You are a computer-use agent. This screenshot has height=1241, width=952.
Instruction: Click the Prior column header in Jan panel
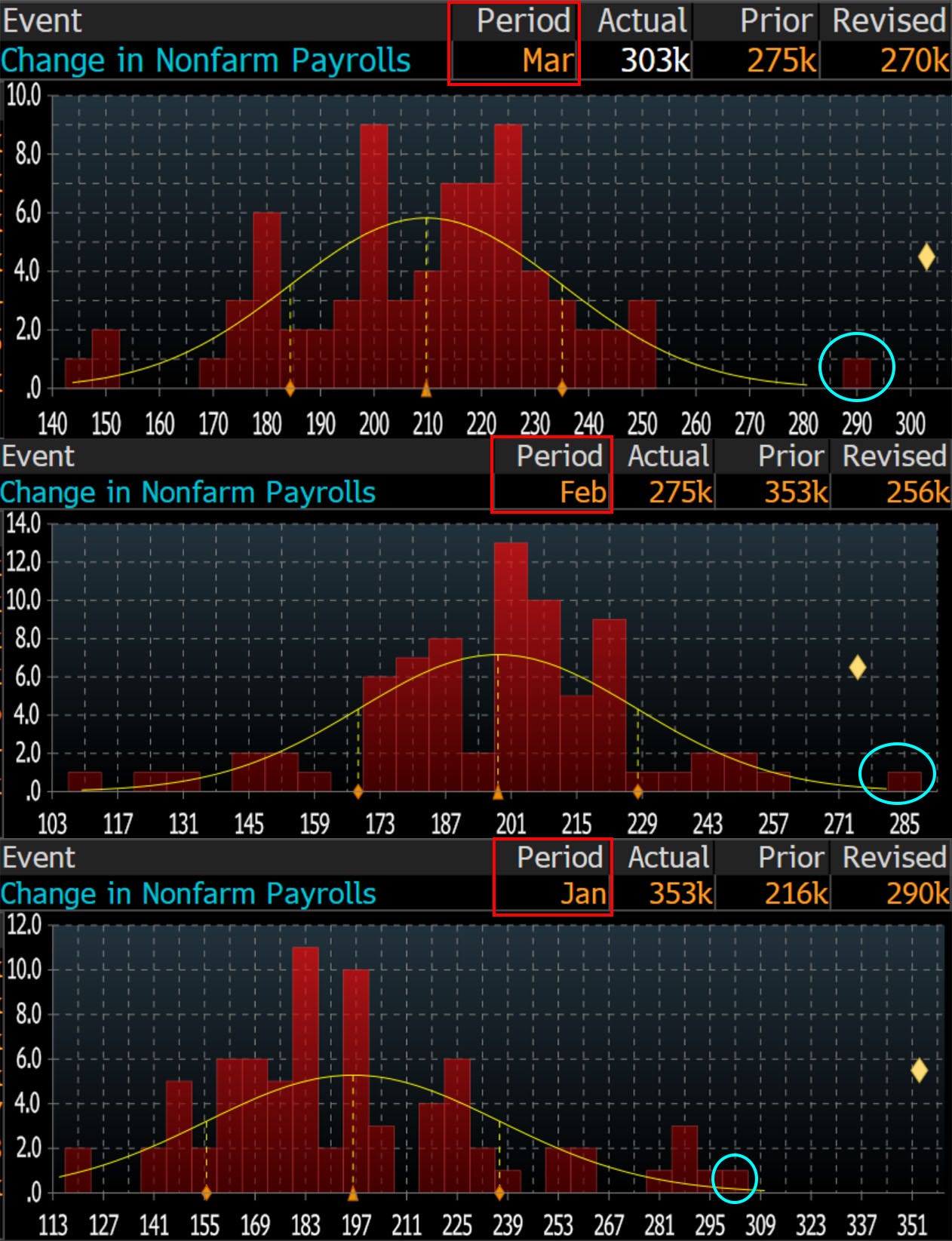(x=792, y=857)
